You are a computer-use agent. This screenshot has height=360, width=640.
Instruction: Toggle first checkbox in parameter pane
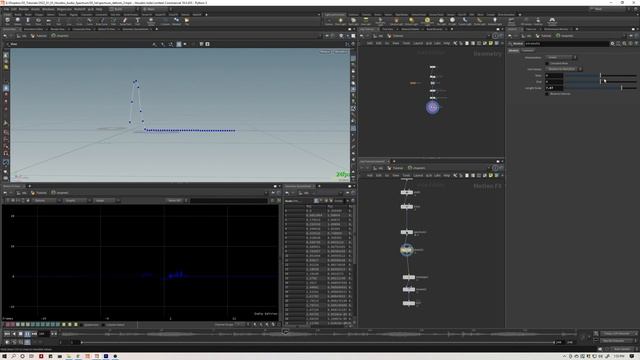[x=547, y=63]
